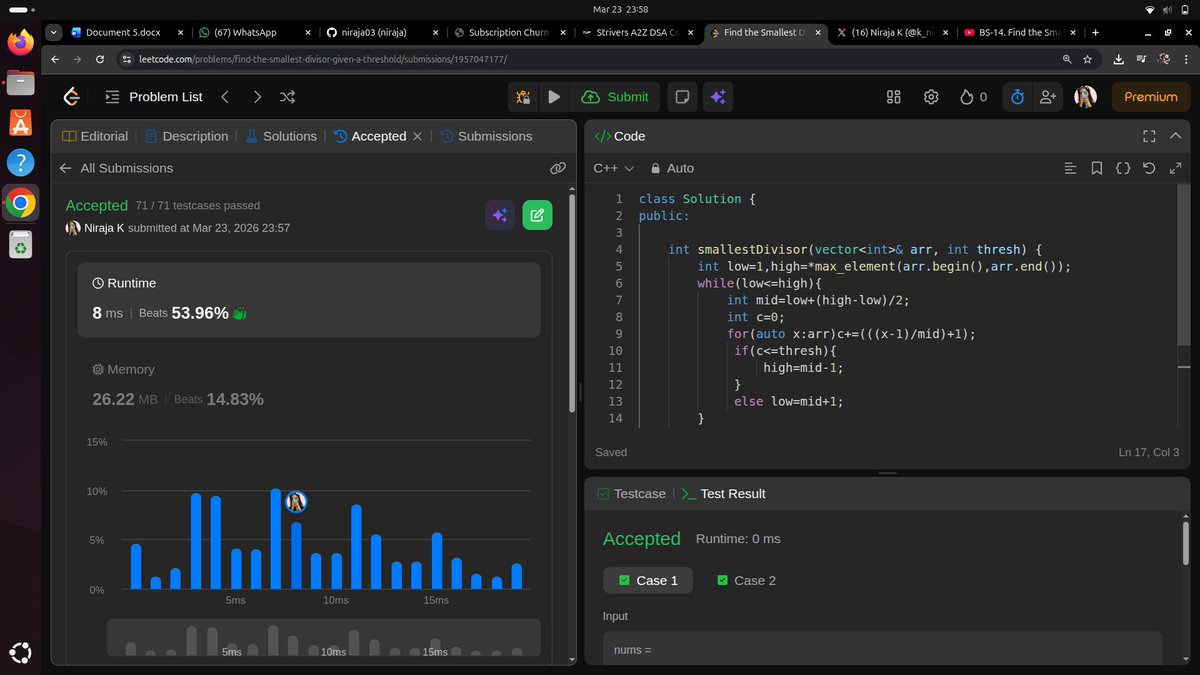Open the notes sticky icon

pos(682,97)
